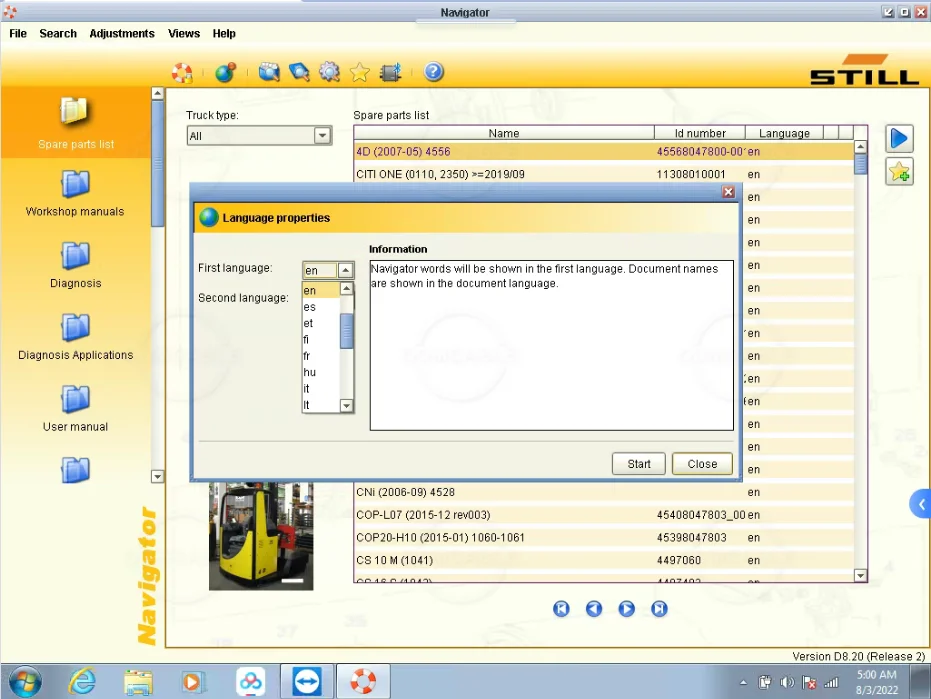Click the globe language icon in toolbar
Viewport: 931px width, 699px height.
pos(225,72)
